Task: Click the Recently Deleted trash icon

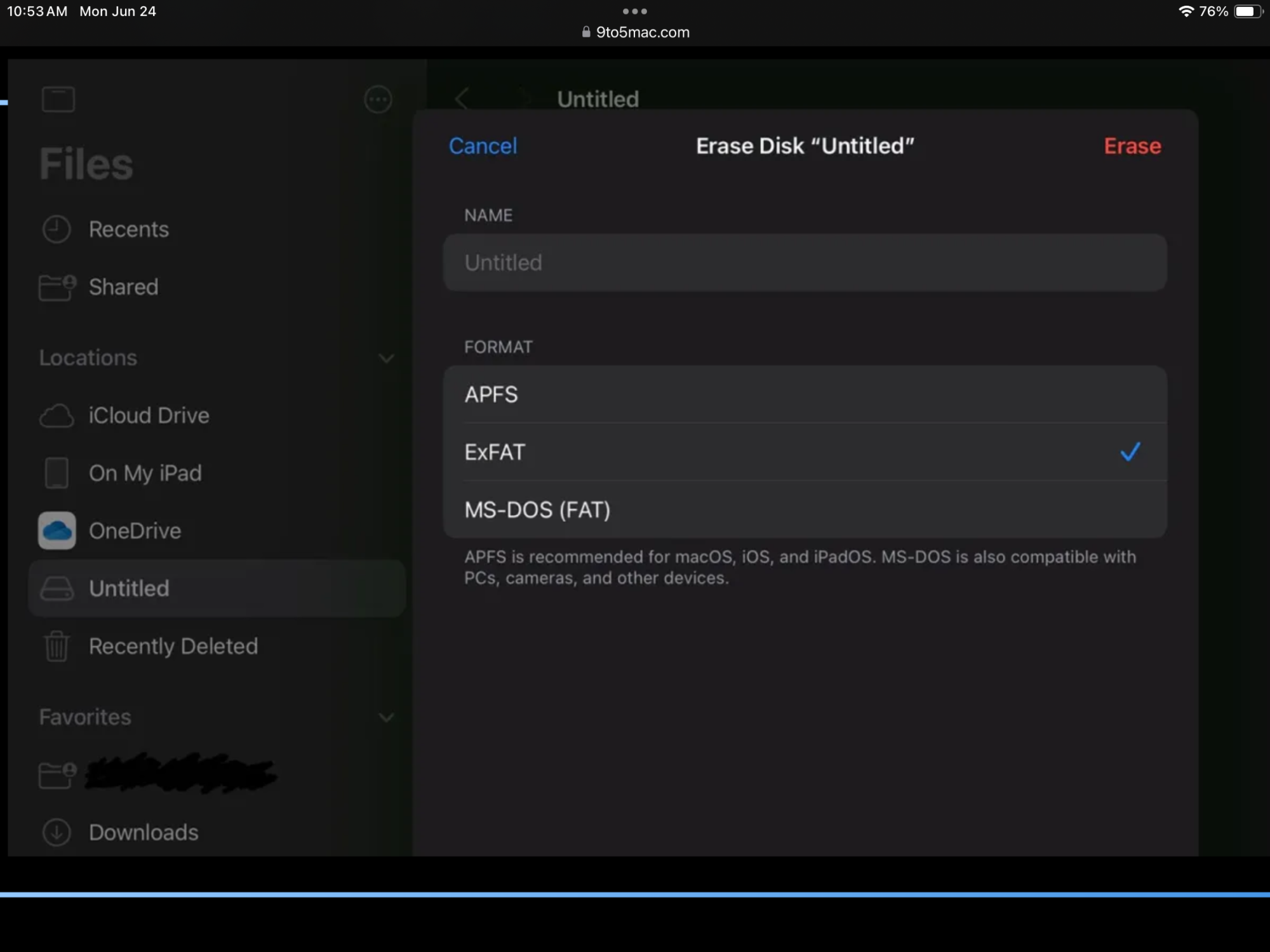Action: [x=57, y=646]
